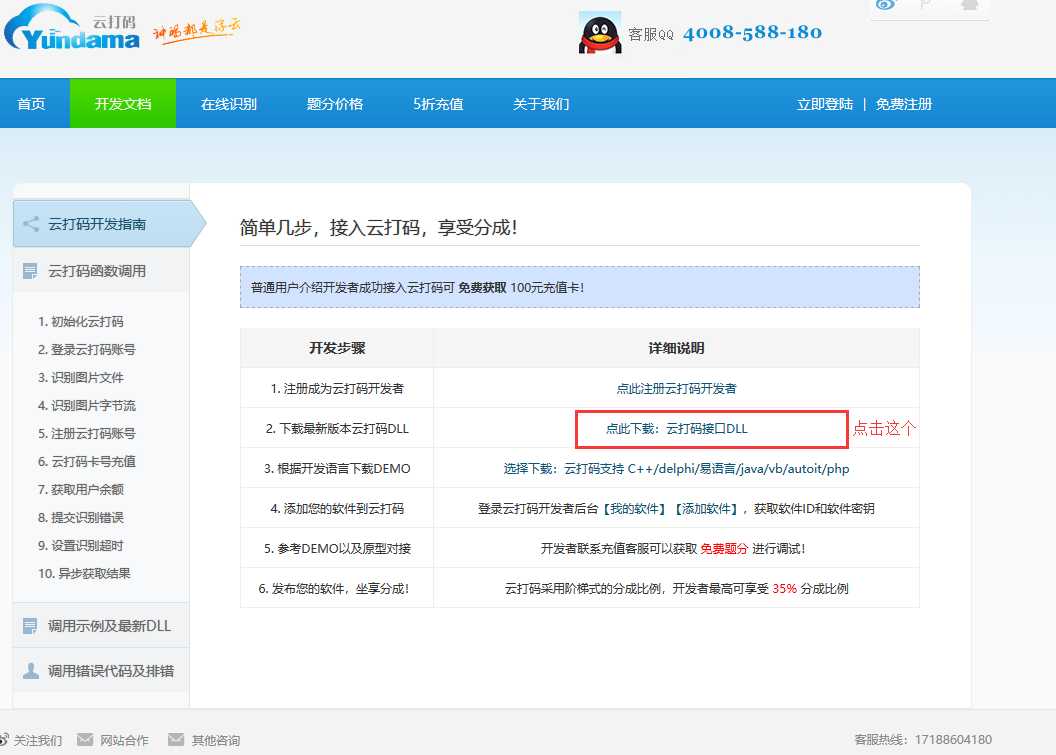The image size is (1056, 755).
Task: Open the 题分价格 page
Action: (x=334, y=102)
